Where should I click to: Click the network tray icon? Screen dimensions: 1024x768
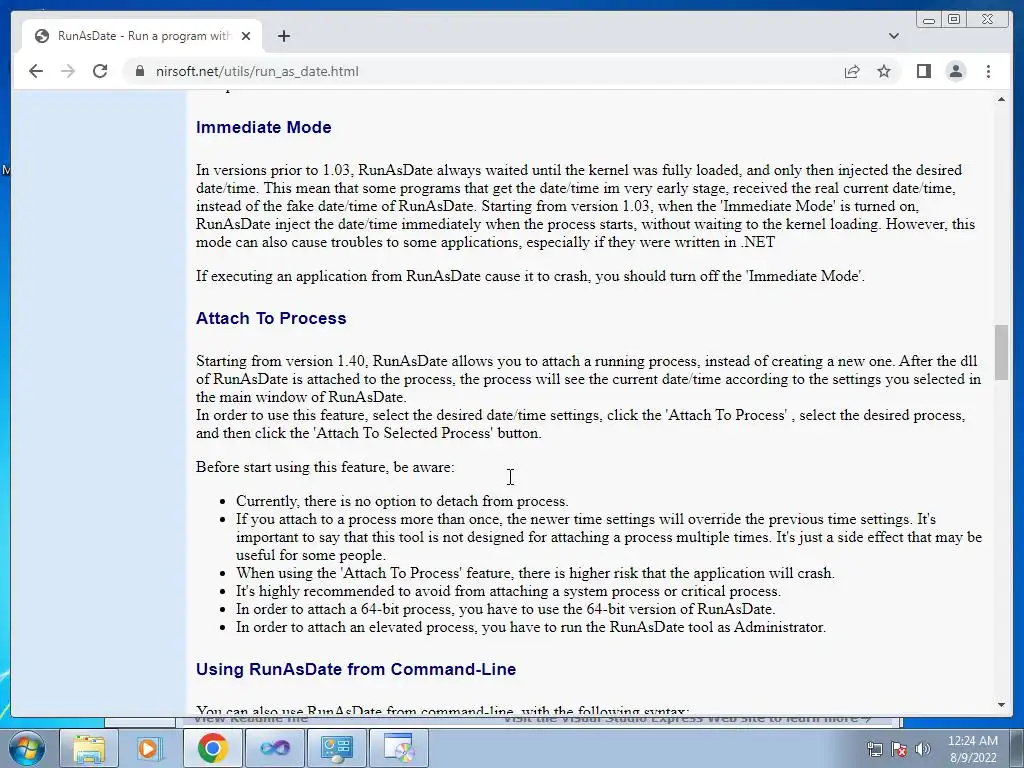[874, 749]
